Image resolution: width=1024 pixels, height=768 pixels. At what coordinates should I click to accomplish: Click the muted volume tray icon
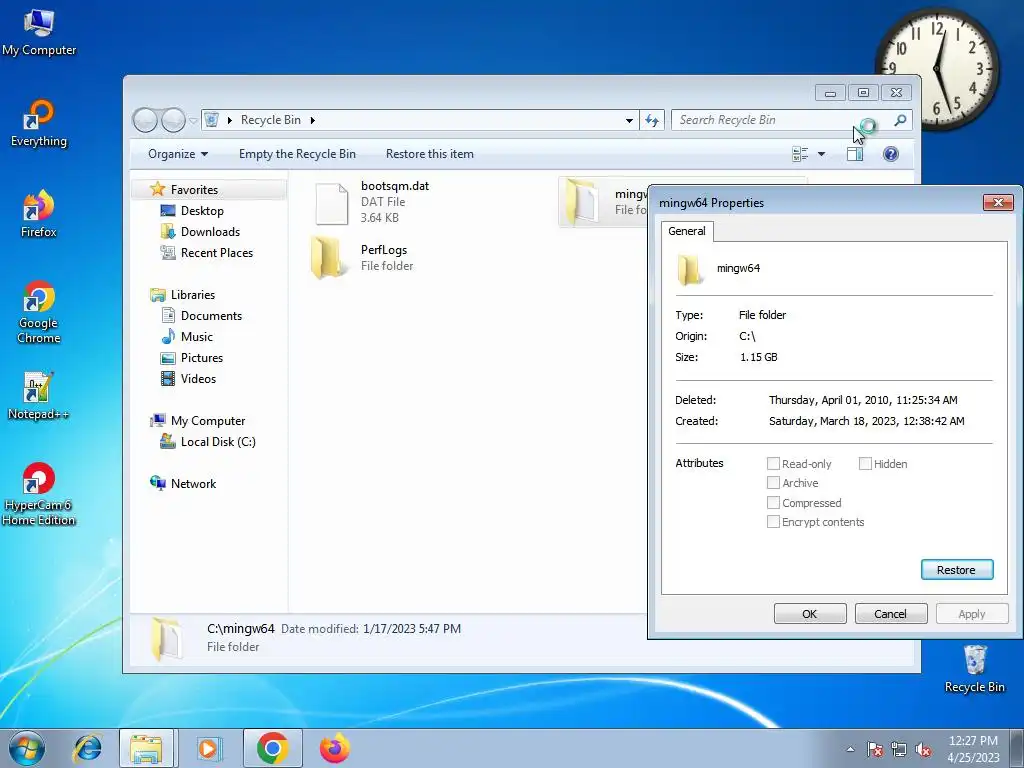click(923, 750)
